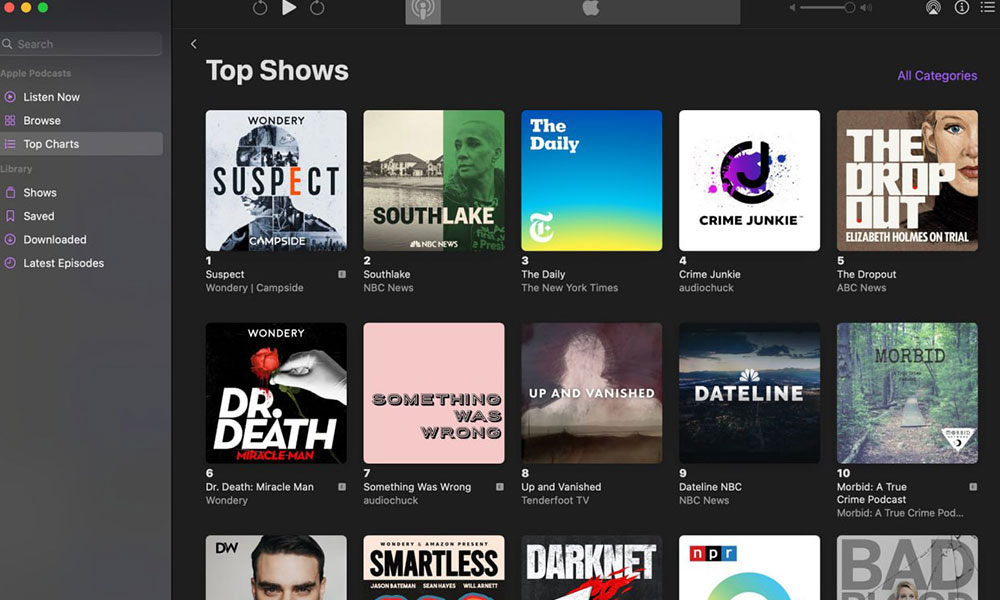Click the podcast artwork icon in the player

pos(423,10)
